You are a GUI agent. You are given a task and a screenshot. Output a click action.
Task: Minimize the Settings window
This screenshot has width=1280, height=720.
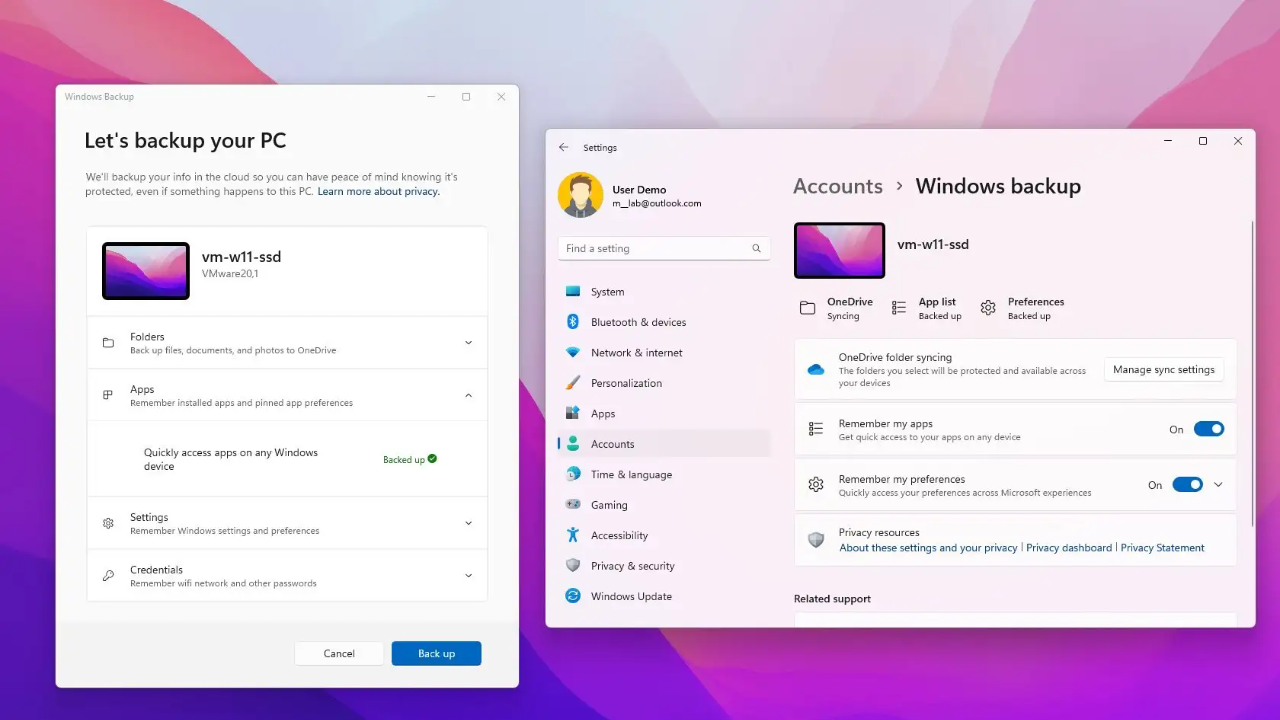1168,141
